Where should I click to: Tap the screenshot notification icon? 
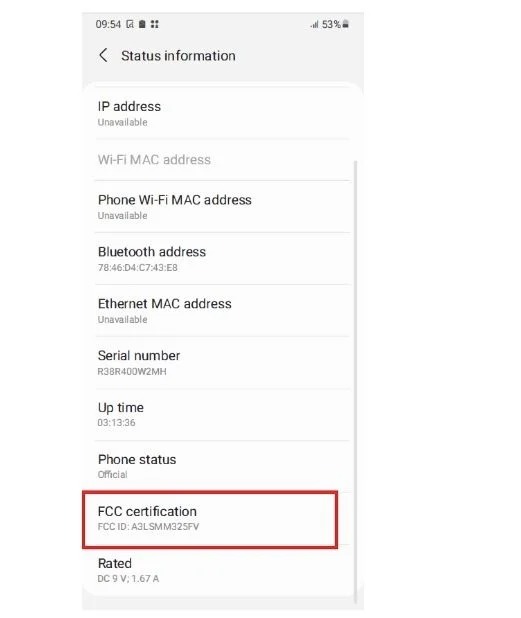coord(130,24)
